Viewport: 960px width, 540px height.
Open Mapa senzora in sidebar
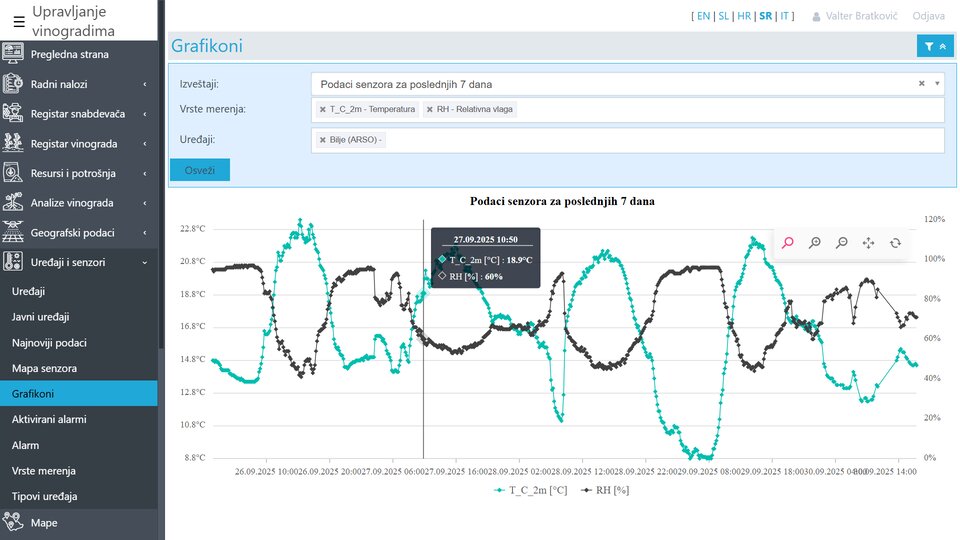(44, 368)
